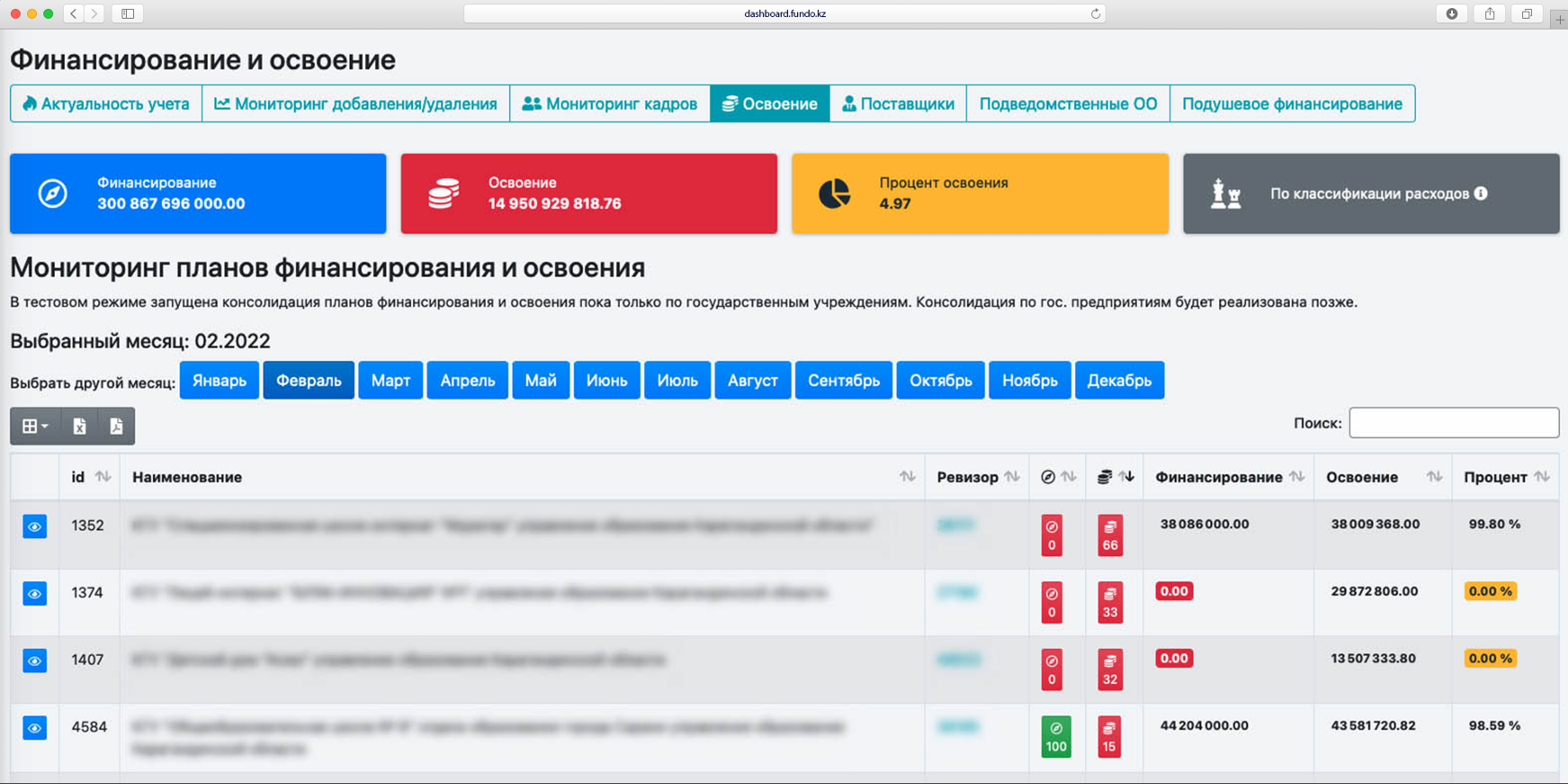The height and width of the screenshot is (784, 1568).
Task: Open the Мониторинг кадров tab
Action: click(x=610, y=104)
